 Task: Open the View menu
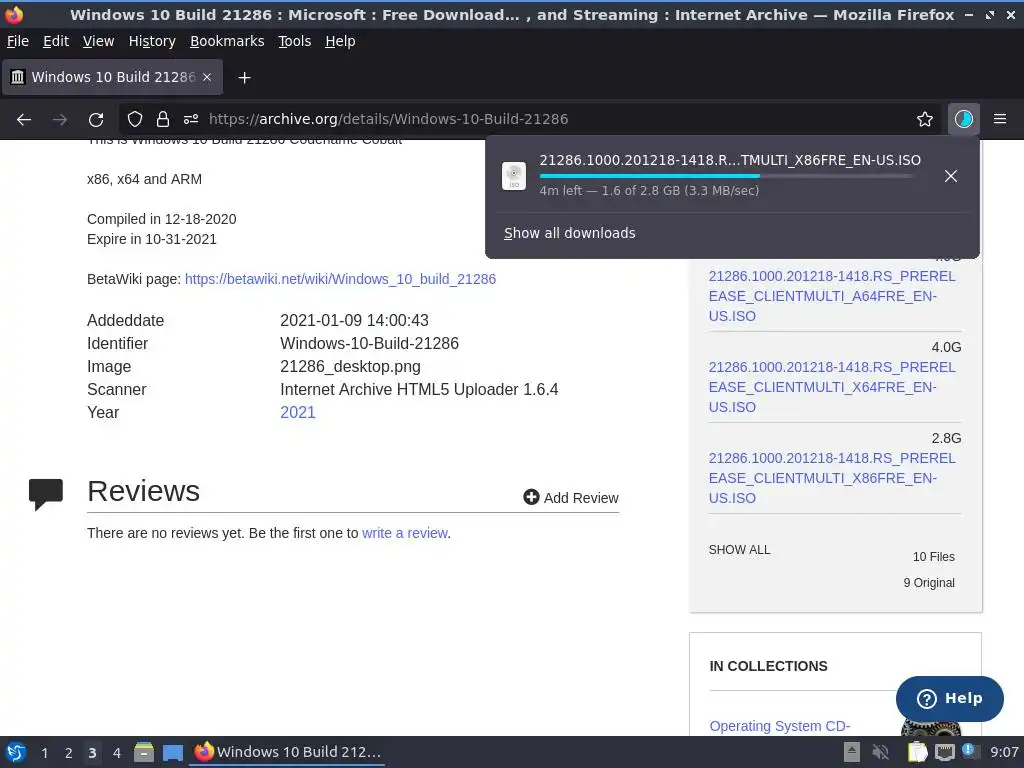pyautogui.click(x=99, y=41)
